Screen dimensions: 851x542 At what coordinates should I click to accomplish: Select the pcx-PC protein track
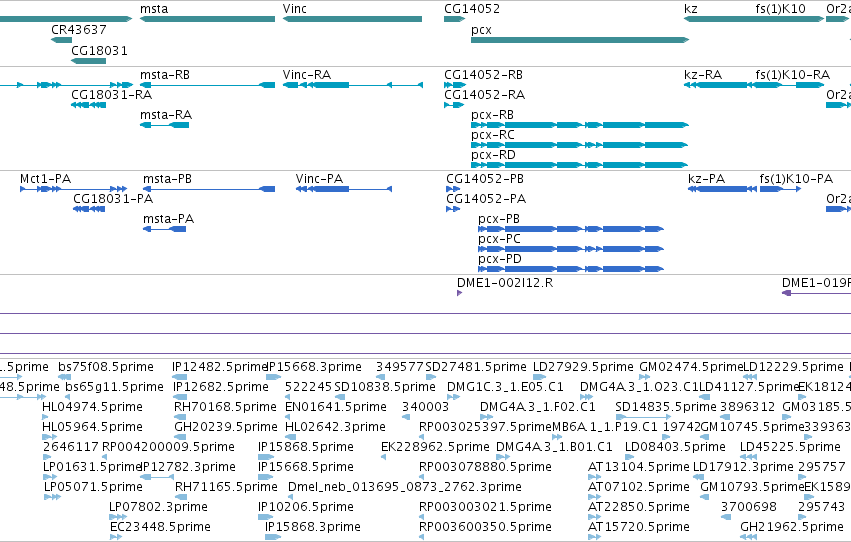coord(571,249)
